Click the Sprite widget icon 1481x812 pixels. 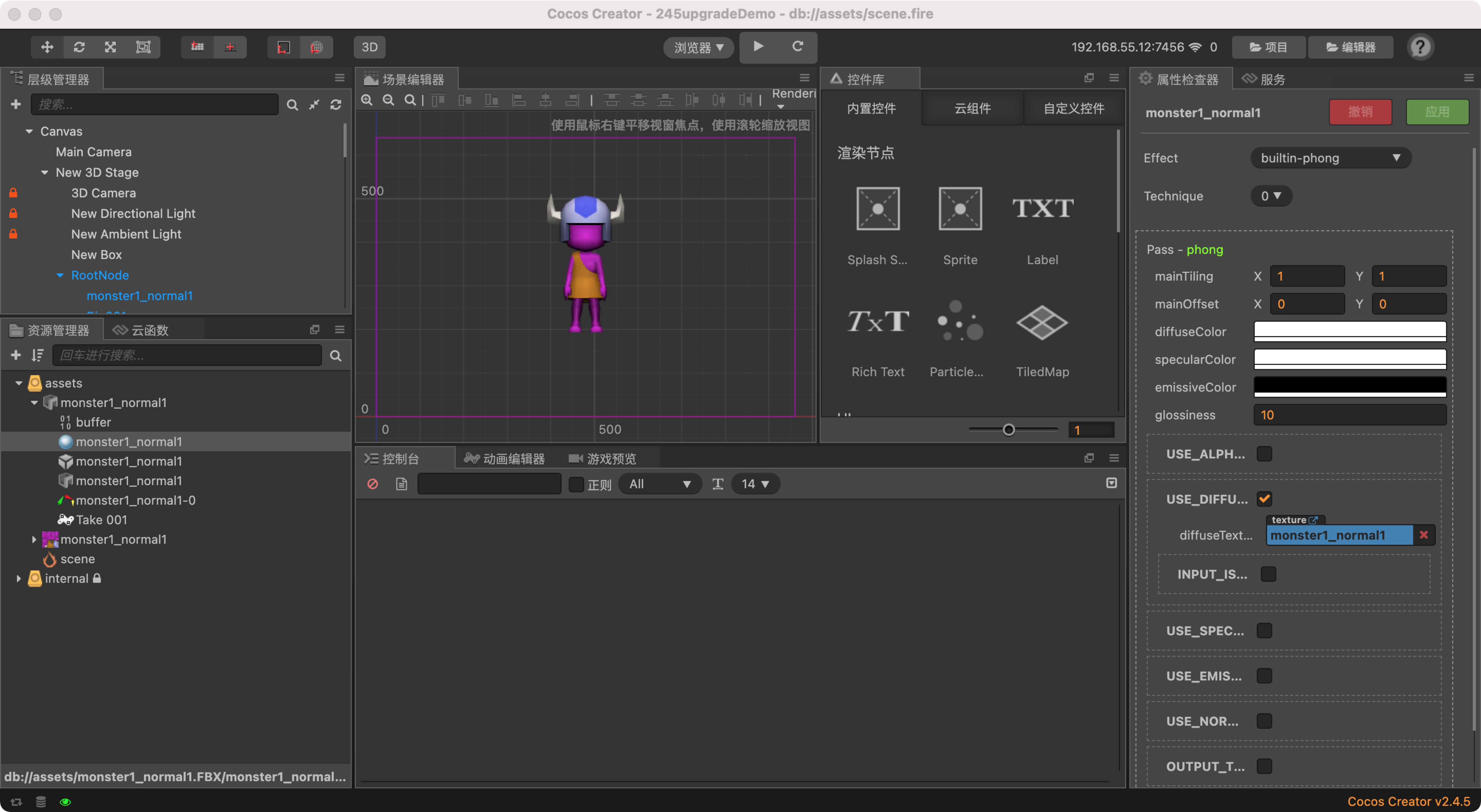click(x=960, y=209)
